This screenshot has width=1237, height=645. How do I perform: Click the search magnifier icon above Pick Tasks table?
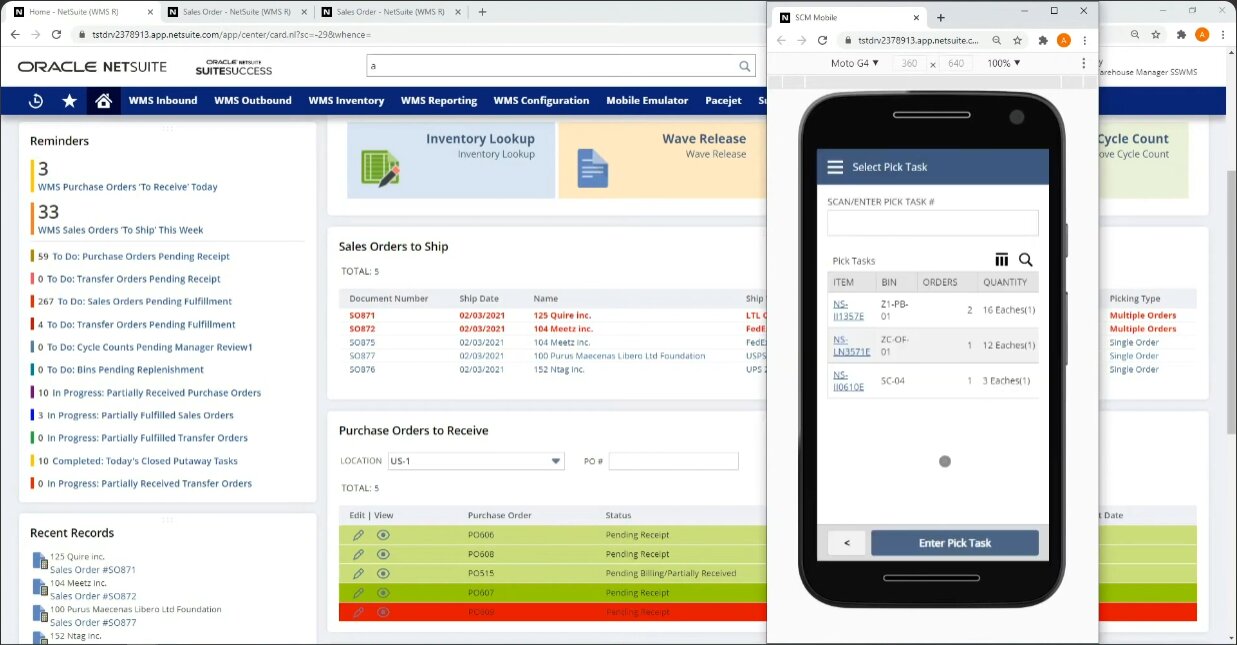pos(1025,260)
